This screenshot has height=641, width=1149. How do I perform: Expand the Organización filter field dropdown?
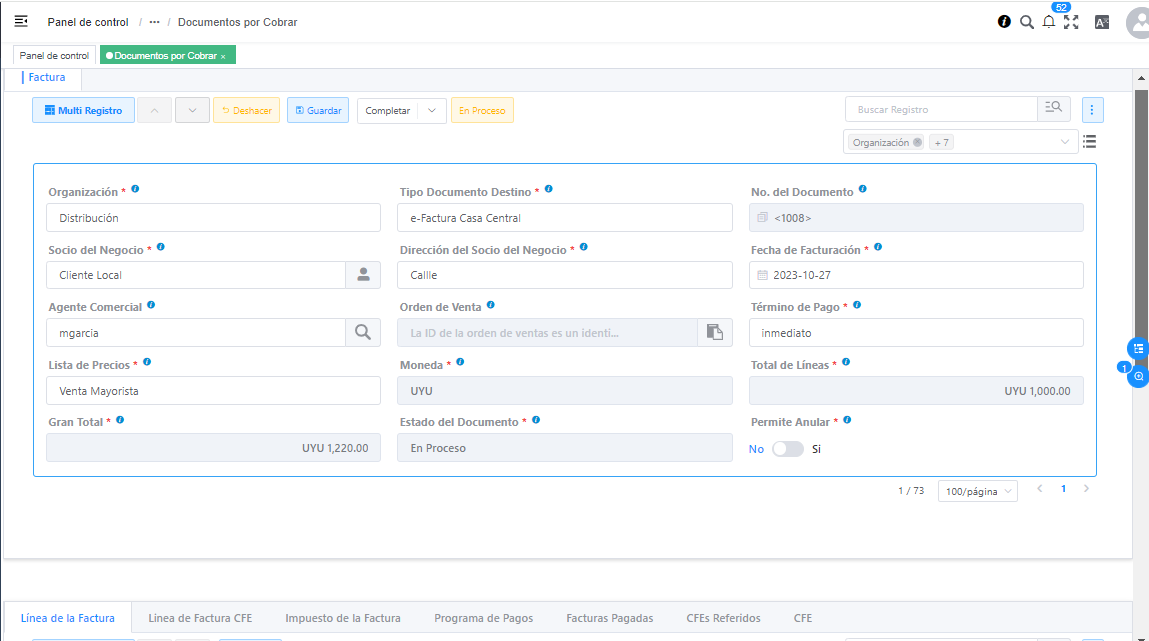pyautogui.click(x=1064, y=142)
